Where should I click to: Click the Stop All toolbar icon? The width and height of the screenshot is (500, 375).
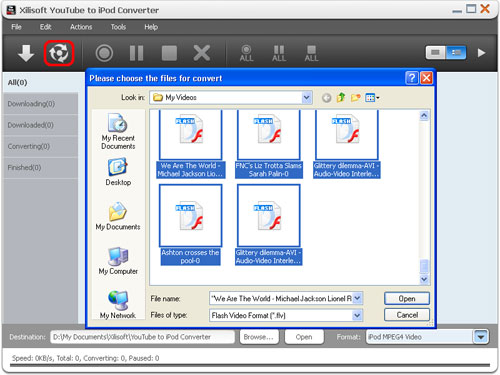pos(311,53)
